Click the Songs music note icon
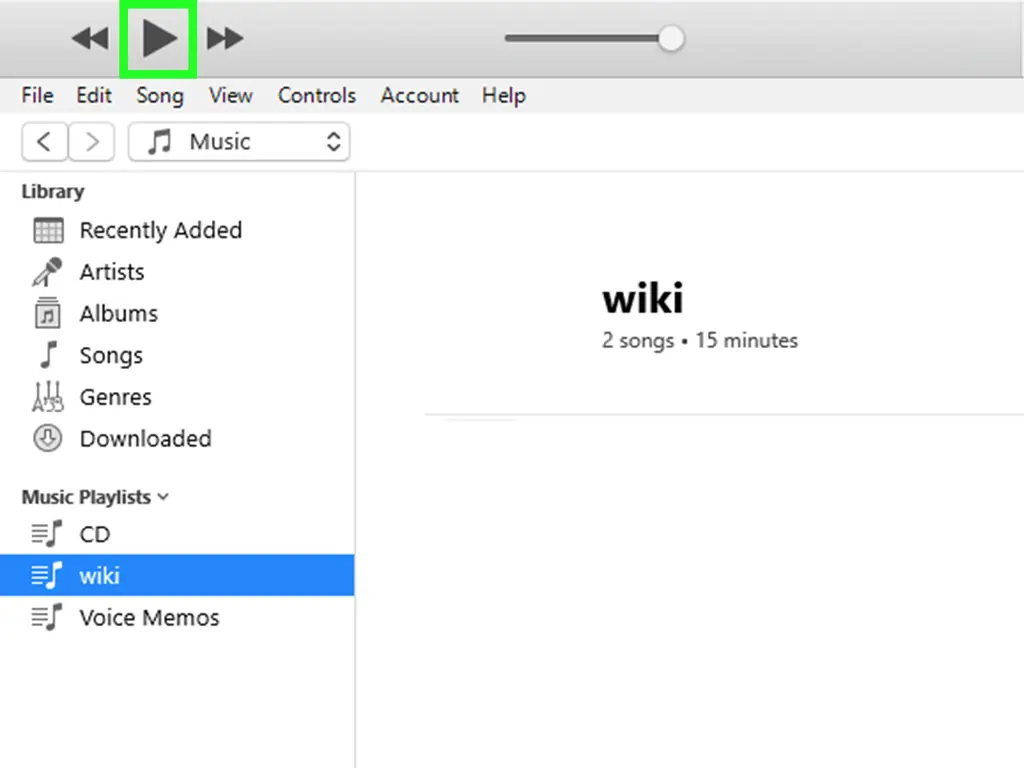The height and width of the screenshot is (768, 1024). pos(47,355)
